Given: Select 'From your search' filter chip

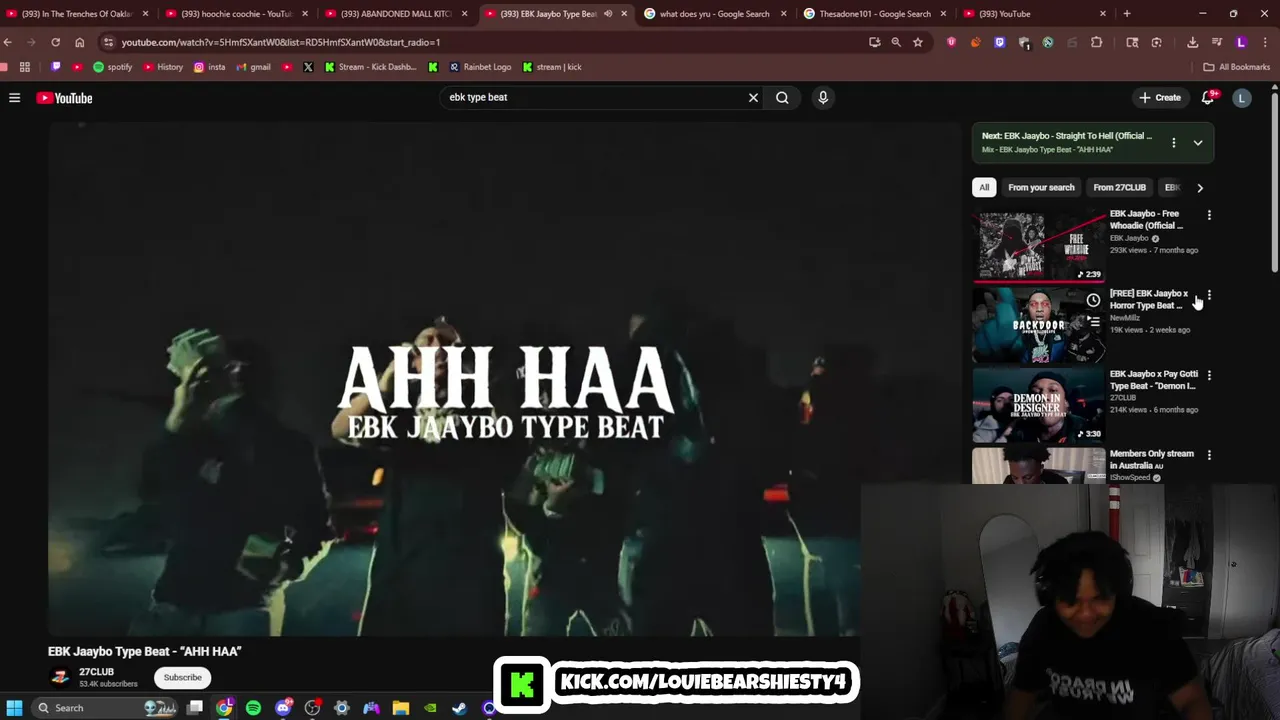Looking at the screenshot, I should pyautogui.click(x=1041, y=187).
